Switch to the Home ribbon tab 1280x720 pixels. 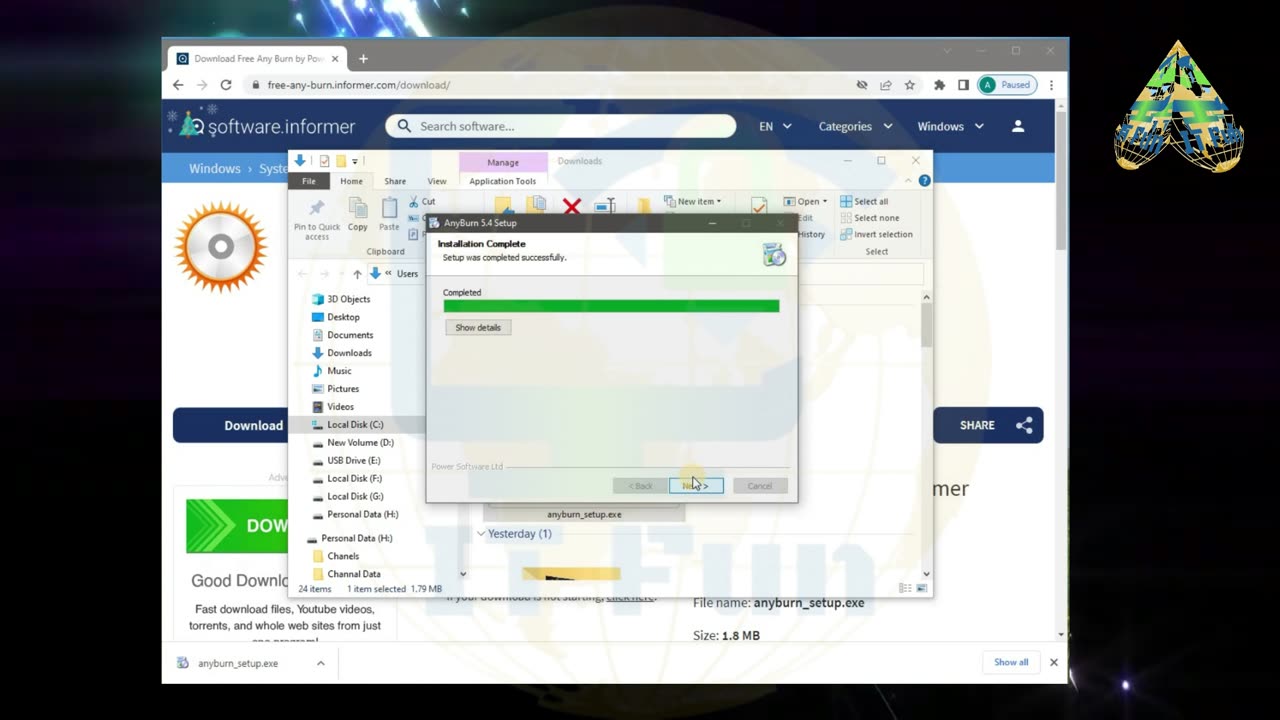(351, 181)
